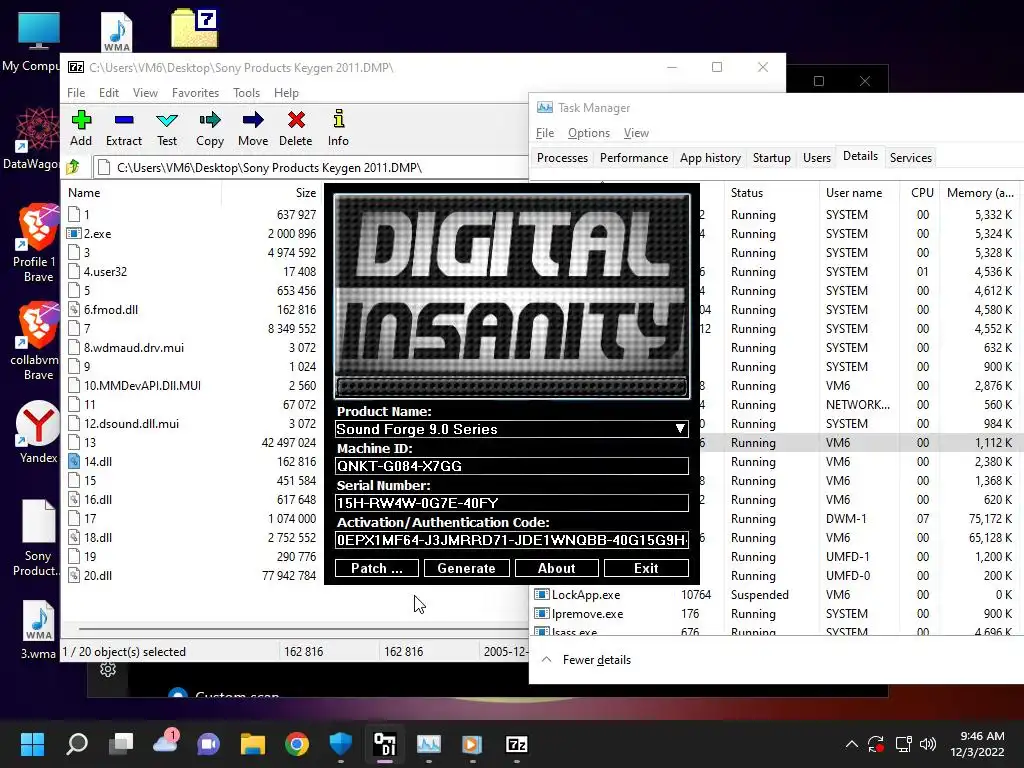Select Profile 1 Brave desktop shortcut
This screenshot has height=768, width=1024.
point(38,243)
